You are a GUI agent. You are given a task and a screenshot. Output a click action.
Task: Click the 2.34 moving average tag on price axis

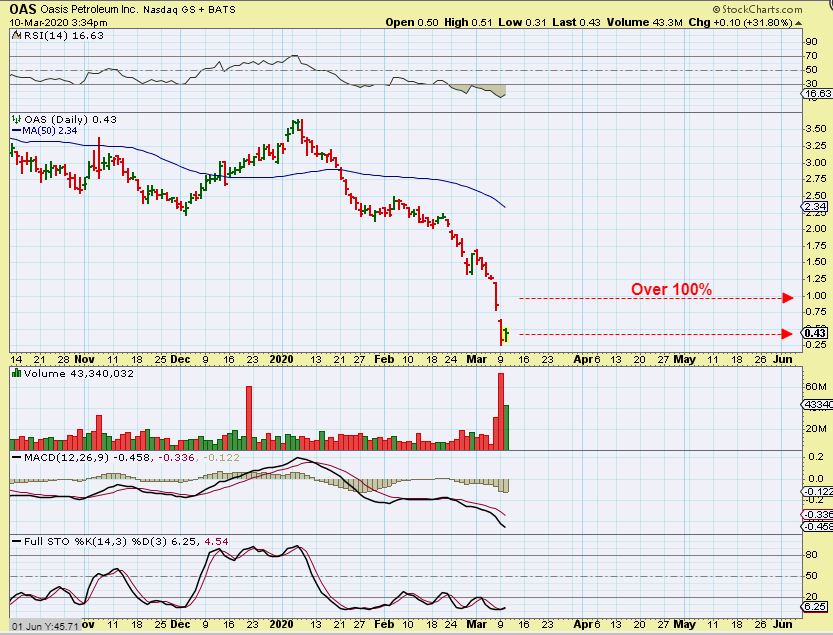coord(815,207)
